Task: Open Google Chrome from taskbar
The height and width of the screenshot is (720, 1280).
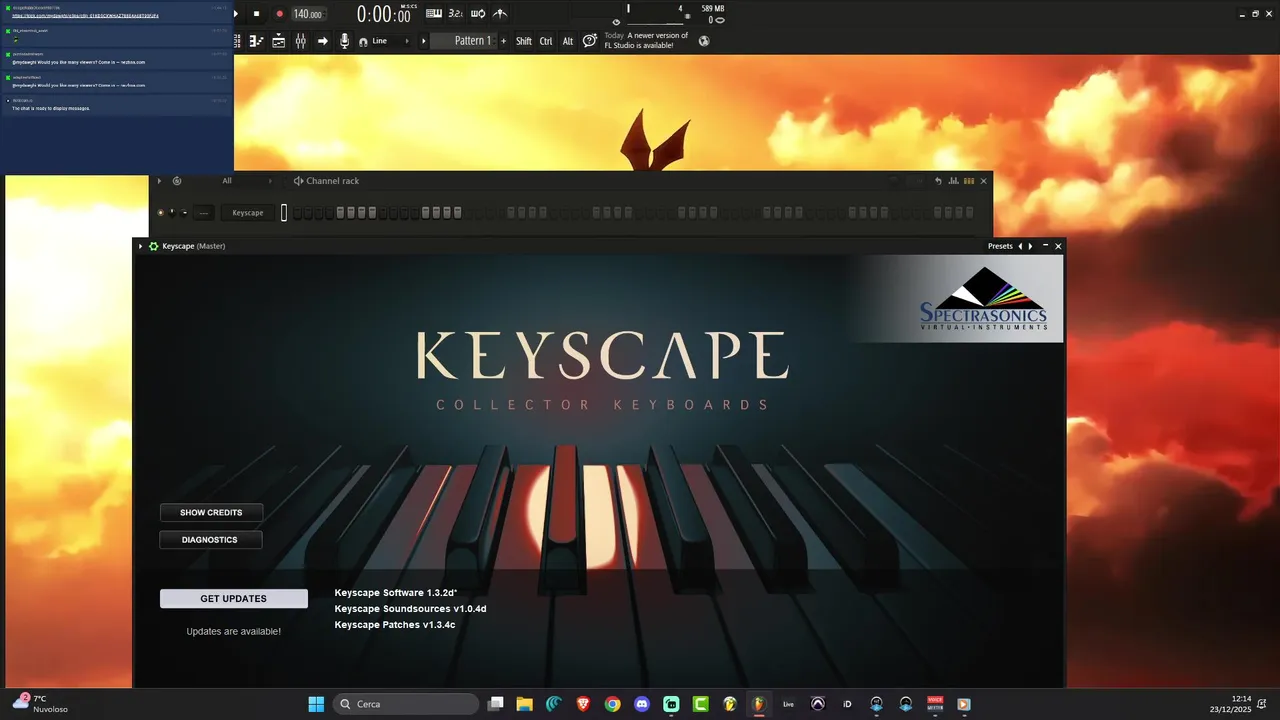Action: (x=613, y=704)
